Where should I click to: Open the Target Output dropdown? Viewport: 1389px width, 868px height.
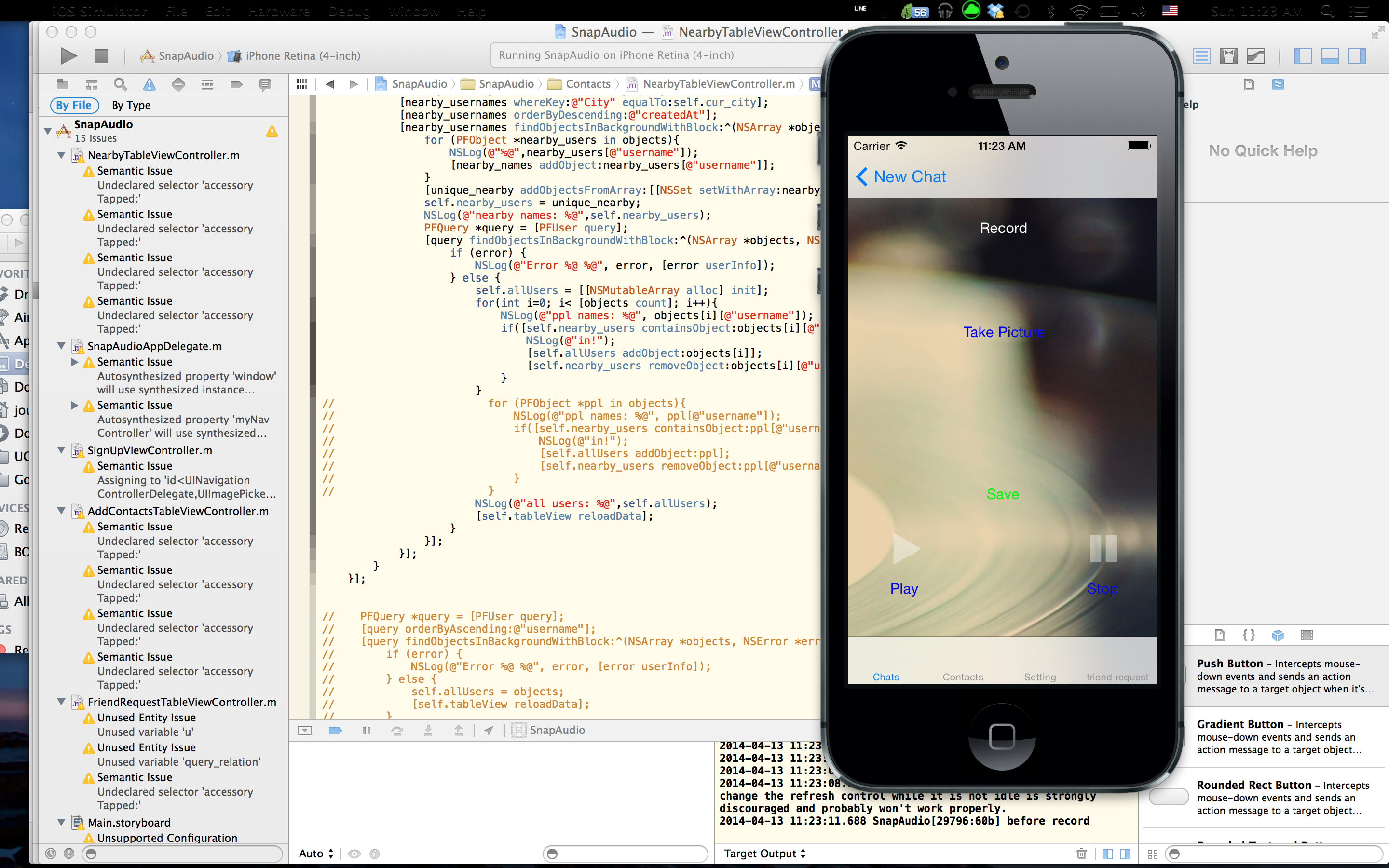764,854
